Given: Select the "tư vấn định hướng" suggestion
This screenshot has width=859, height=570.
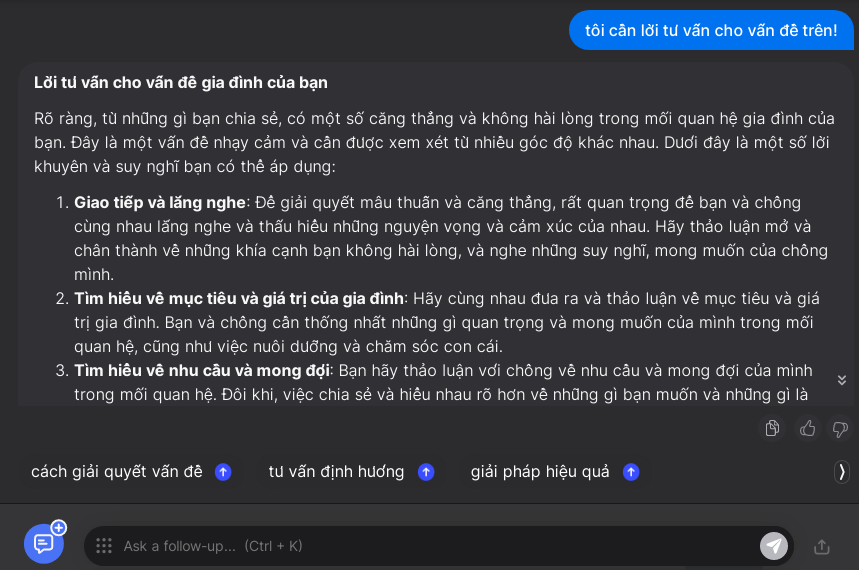Looking at the screenshot, I should point(336,472).
